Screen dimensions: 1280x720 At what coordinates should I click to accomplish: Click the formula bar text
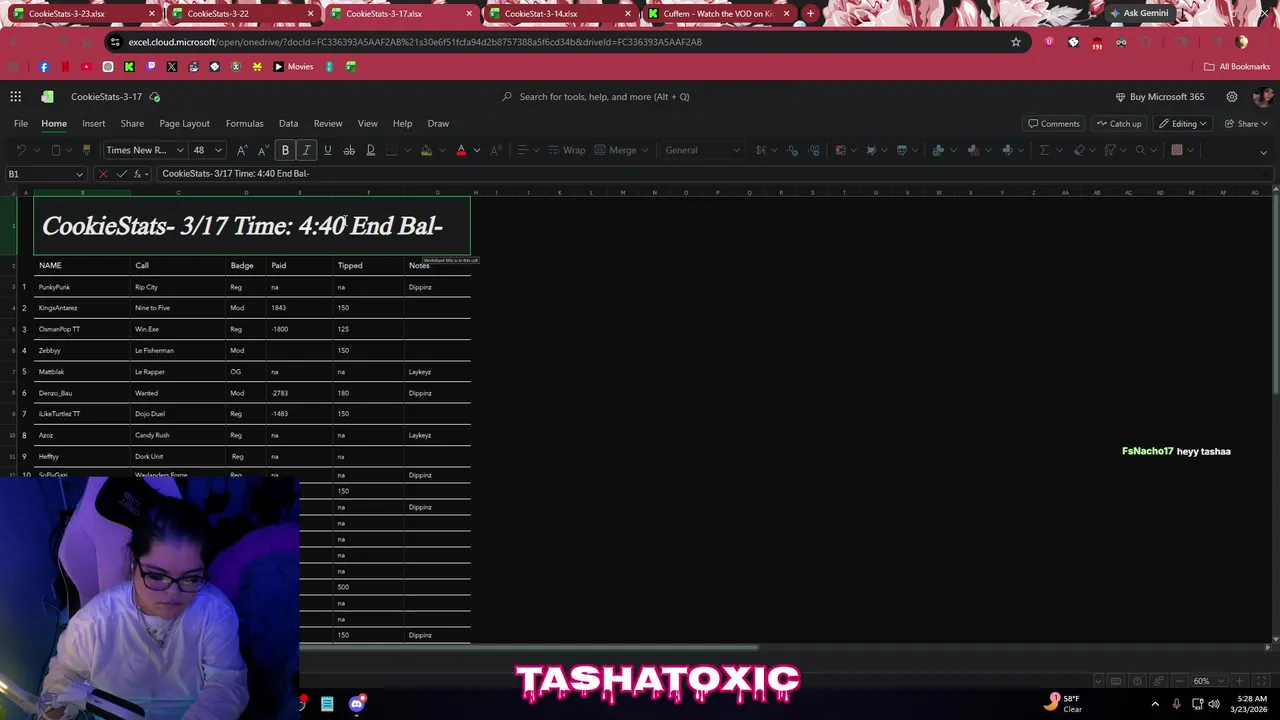click(236, 174)
